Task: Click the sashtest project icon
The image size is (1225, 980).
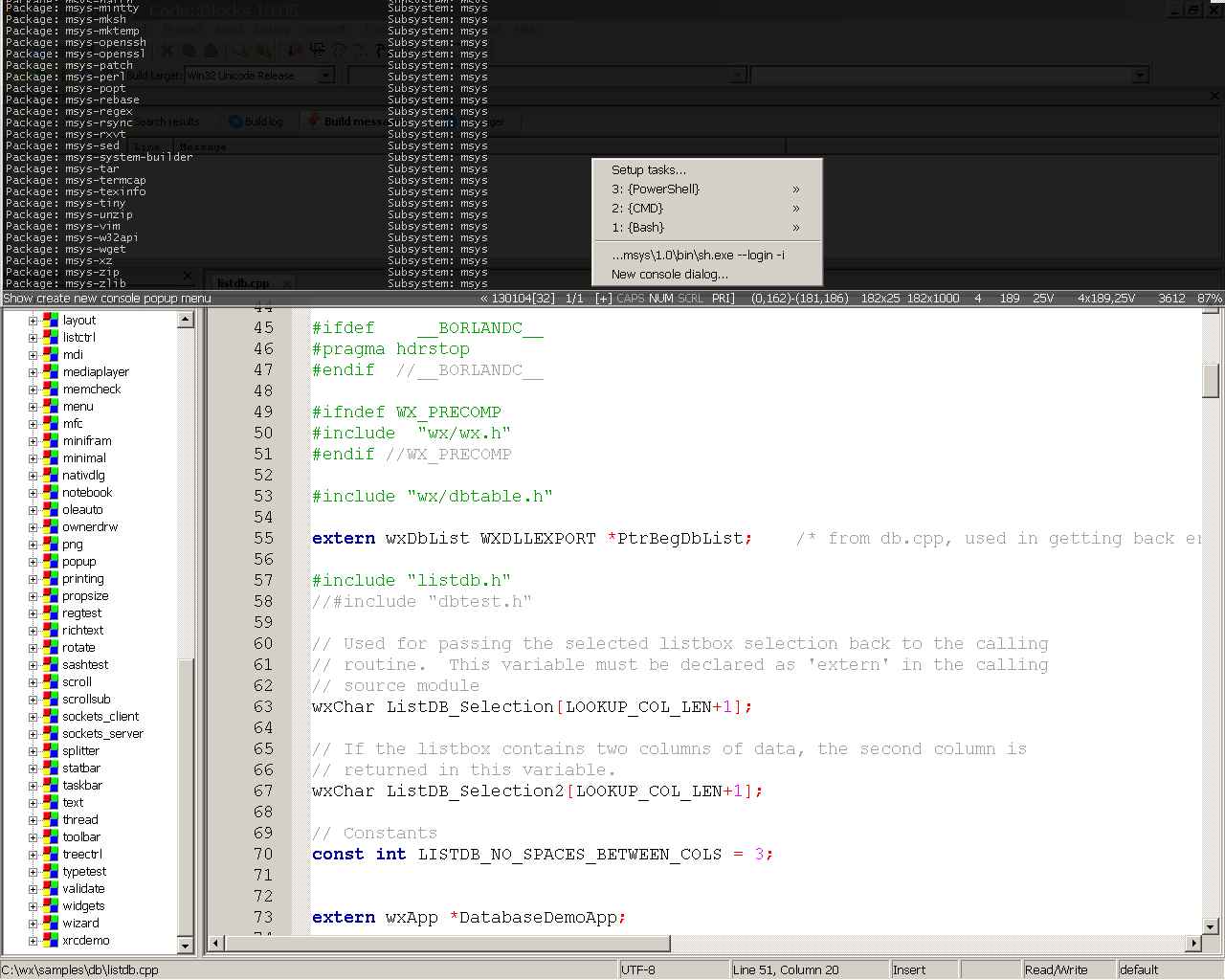Action: point(51,664)
